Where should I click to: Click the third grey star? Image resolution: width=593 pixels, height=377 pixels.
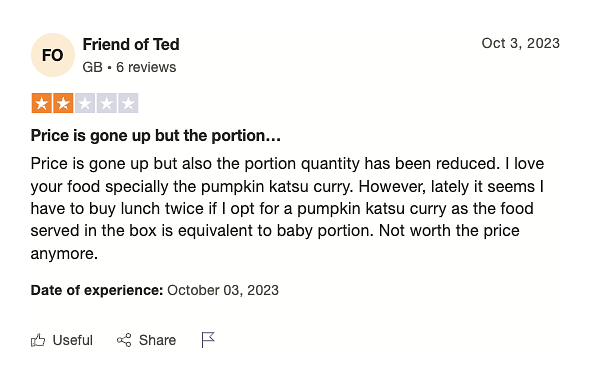(85, 103)
